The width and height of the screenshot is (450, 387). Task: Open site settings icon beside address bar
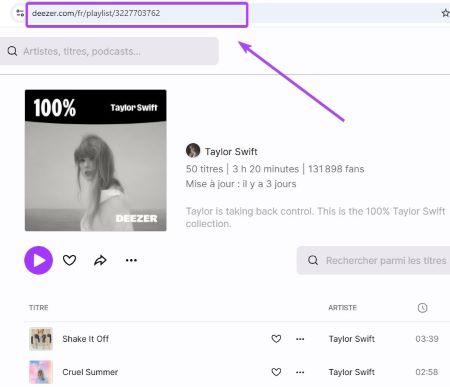[20, 13]
